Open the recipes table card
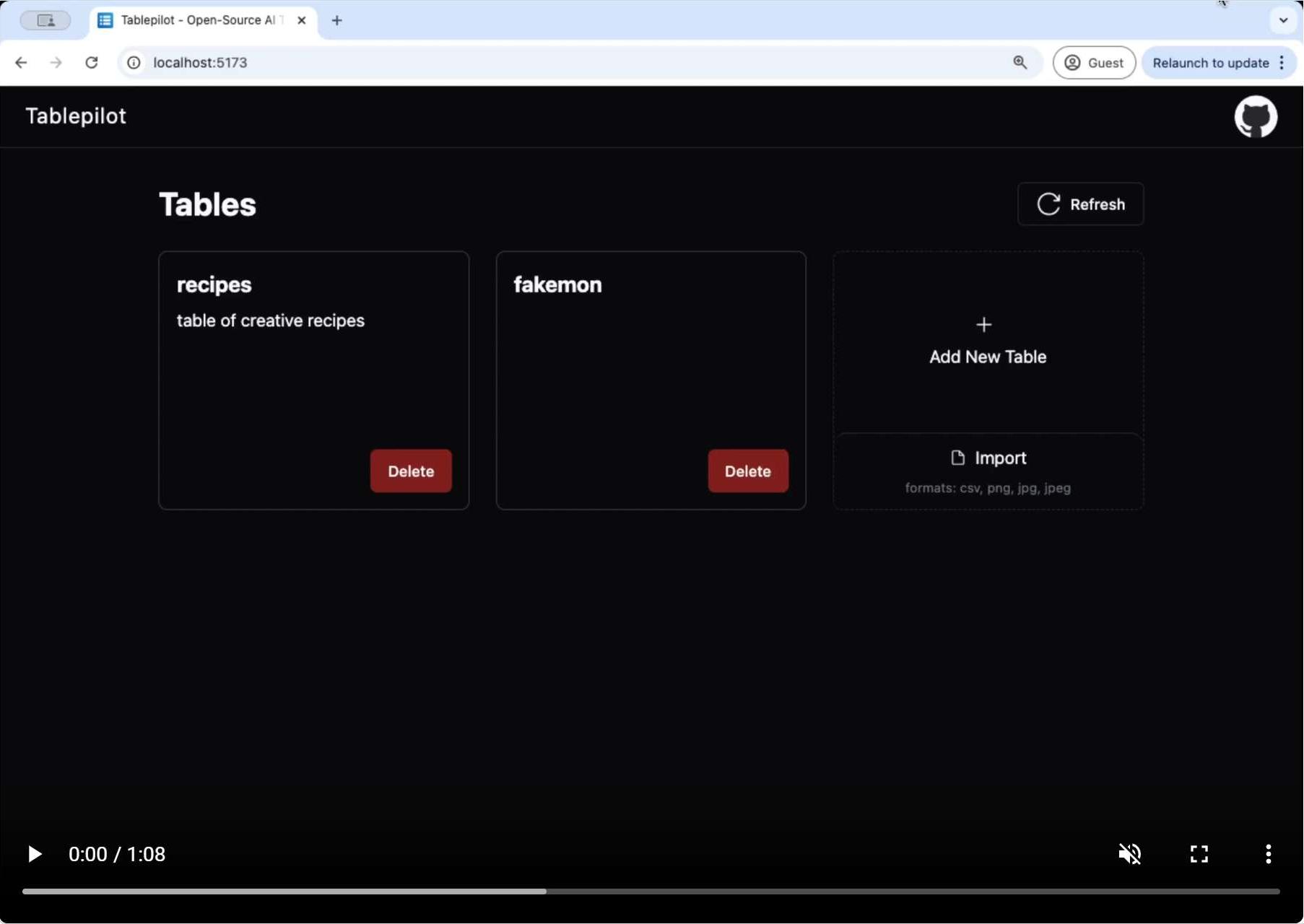This screenshot has width=1304, height=924. [313, 380]
